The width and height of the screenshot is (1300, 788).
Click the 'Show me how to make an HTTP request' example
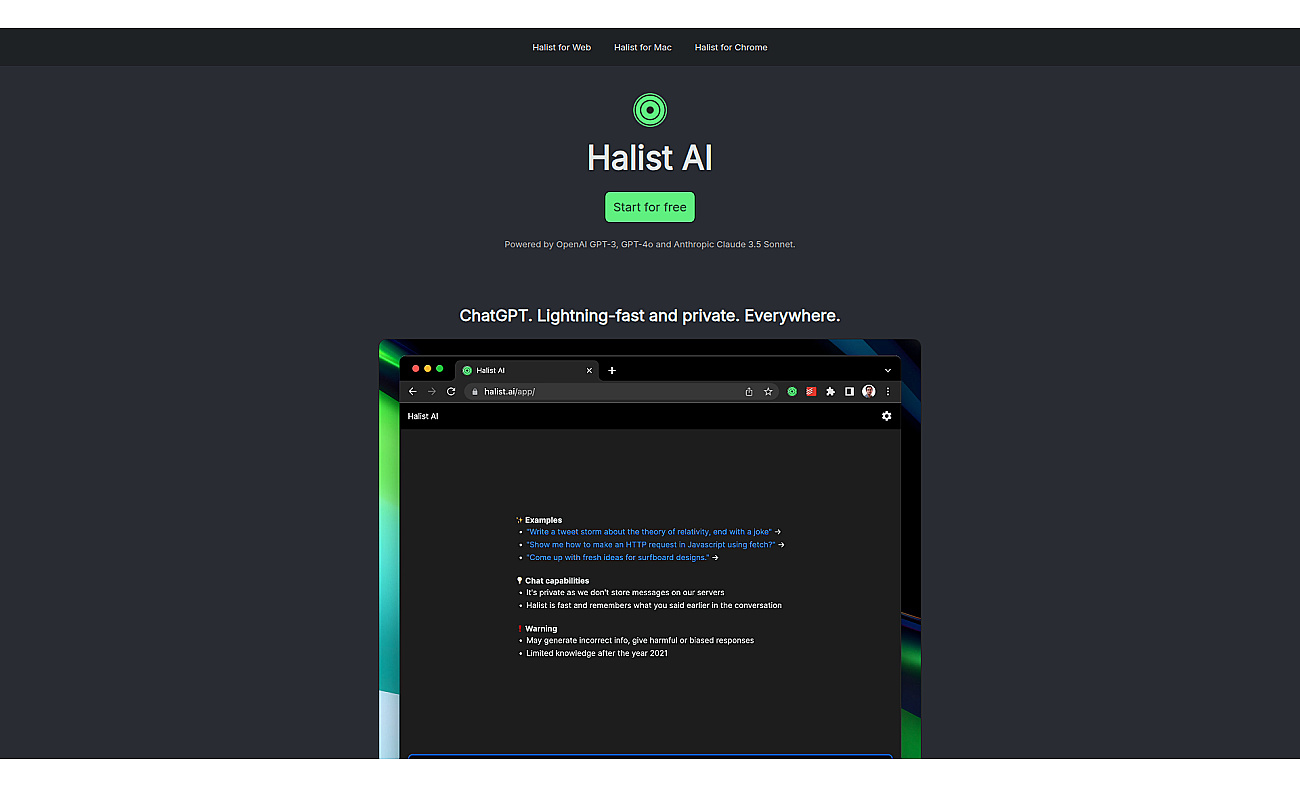[x=651, y=545]
